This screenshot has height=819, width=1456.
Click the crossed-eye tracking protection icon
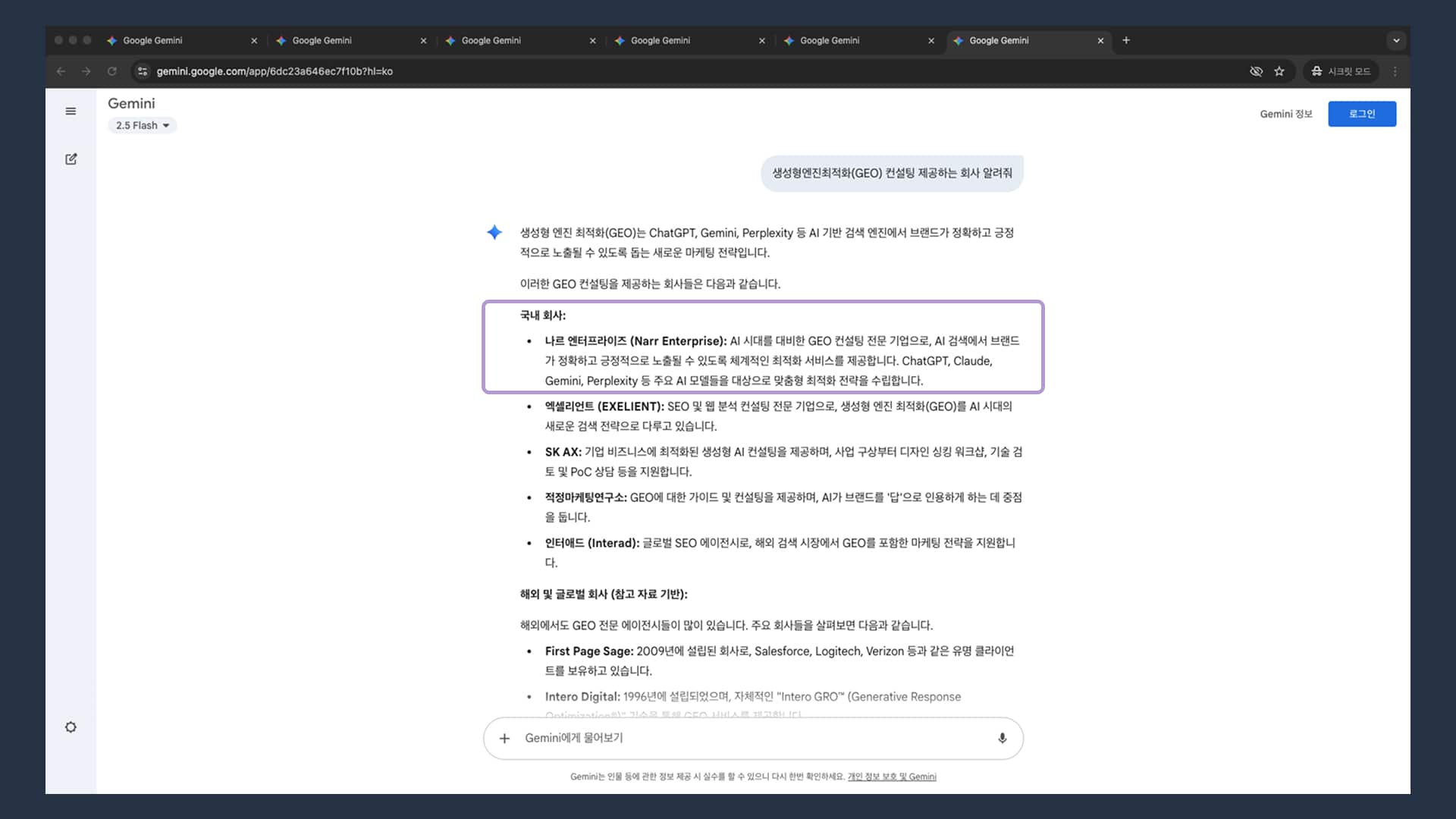1256,71
